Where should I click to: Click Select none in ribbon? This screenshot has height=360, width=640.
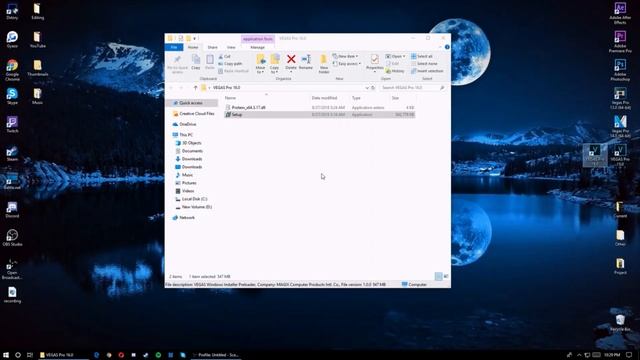[x=424, y=64]
